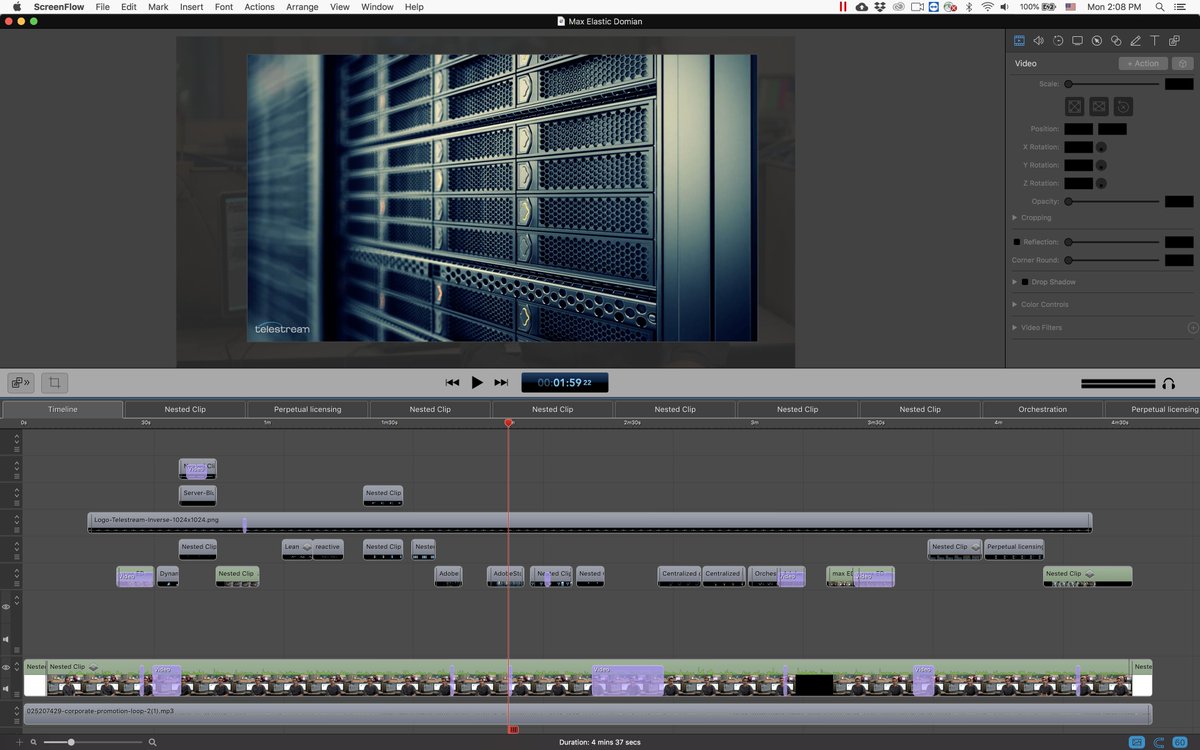This screenshot has height=750, width=1200.
Task: Open the Video properties inspector tab
Action: (1019, 41)
